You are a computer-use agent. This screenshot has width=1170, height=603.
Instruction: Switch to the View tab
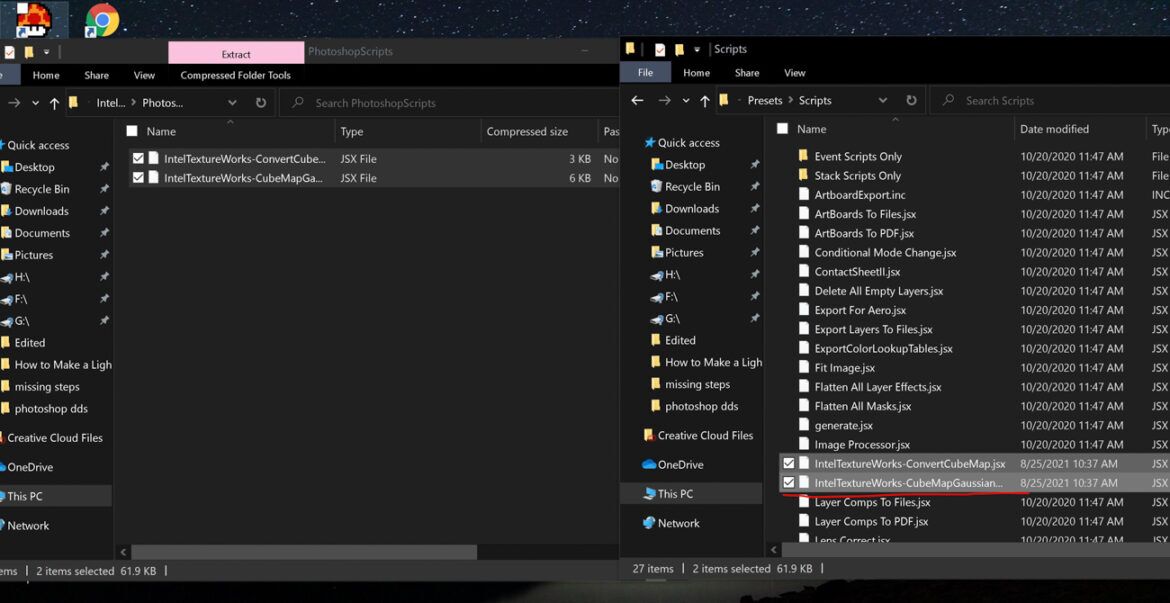pos(794,72)
